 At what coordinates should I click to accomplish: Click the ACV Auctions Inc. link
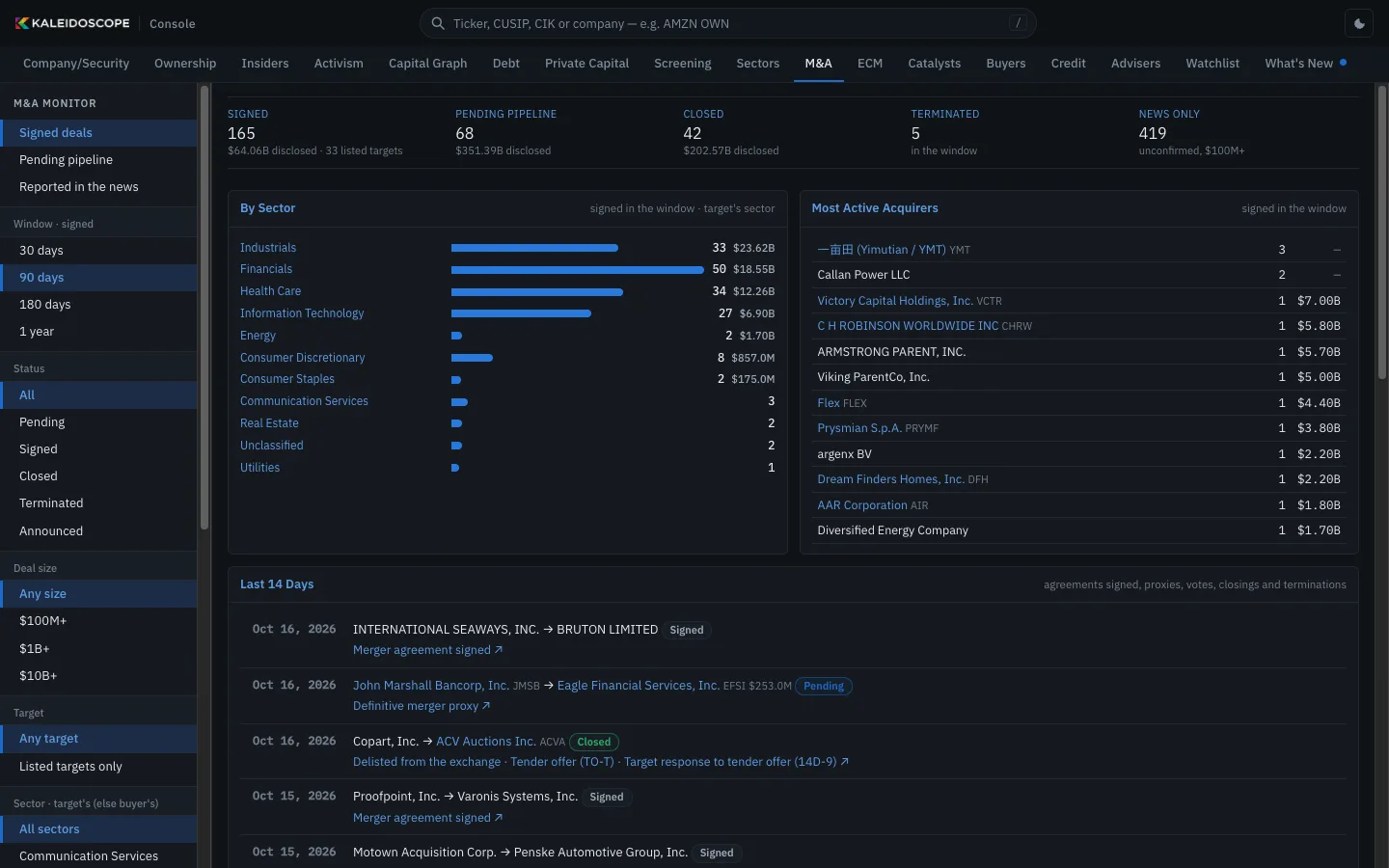[x=486, y=742]
